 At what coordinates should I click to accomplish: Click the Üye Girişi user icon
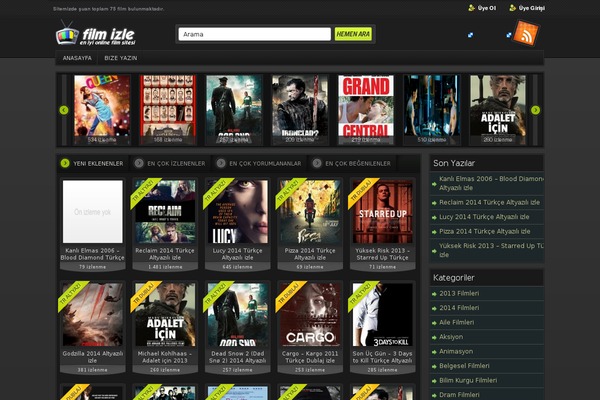coord(512,8)
